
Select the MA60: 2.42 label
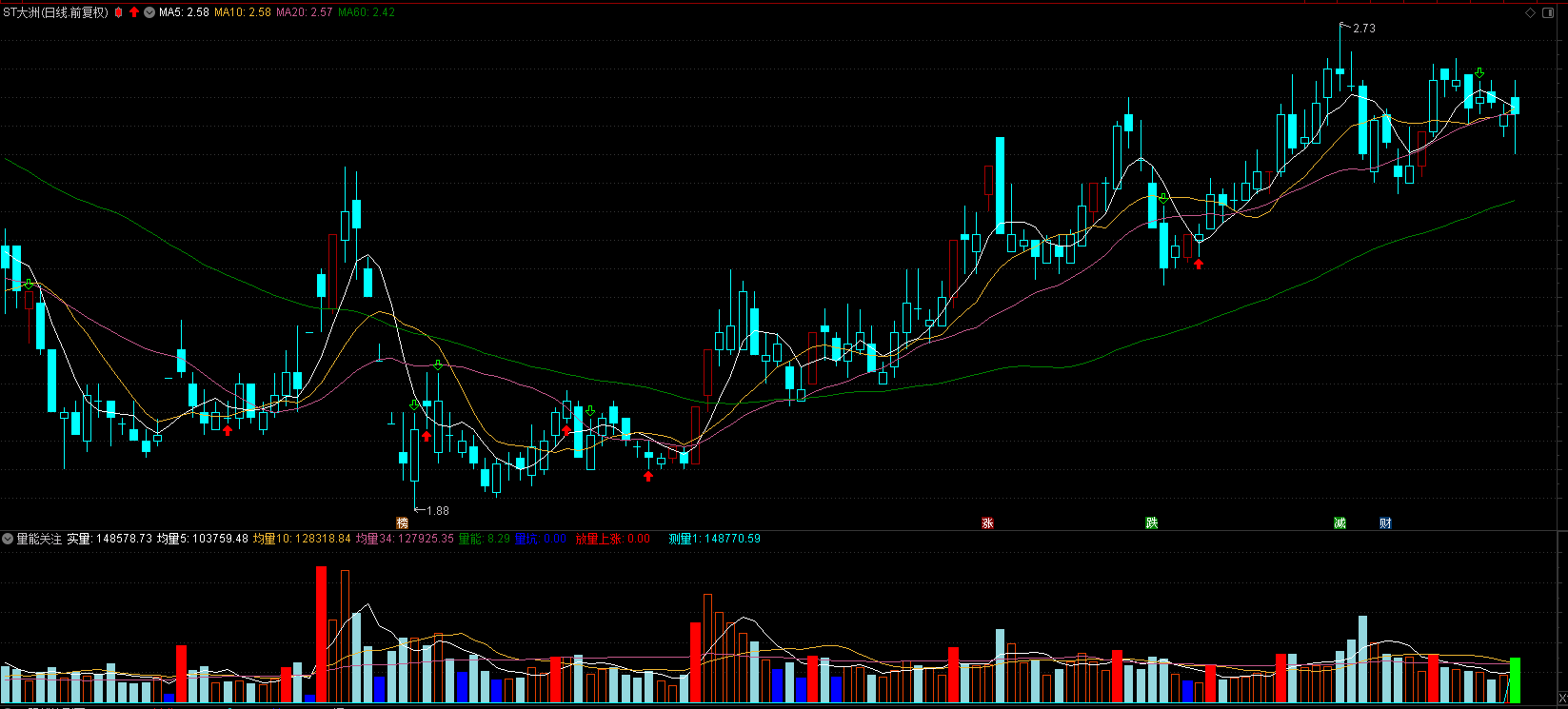coord(367,12)
